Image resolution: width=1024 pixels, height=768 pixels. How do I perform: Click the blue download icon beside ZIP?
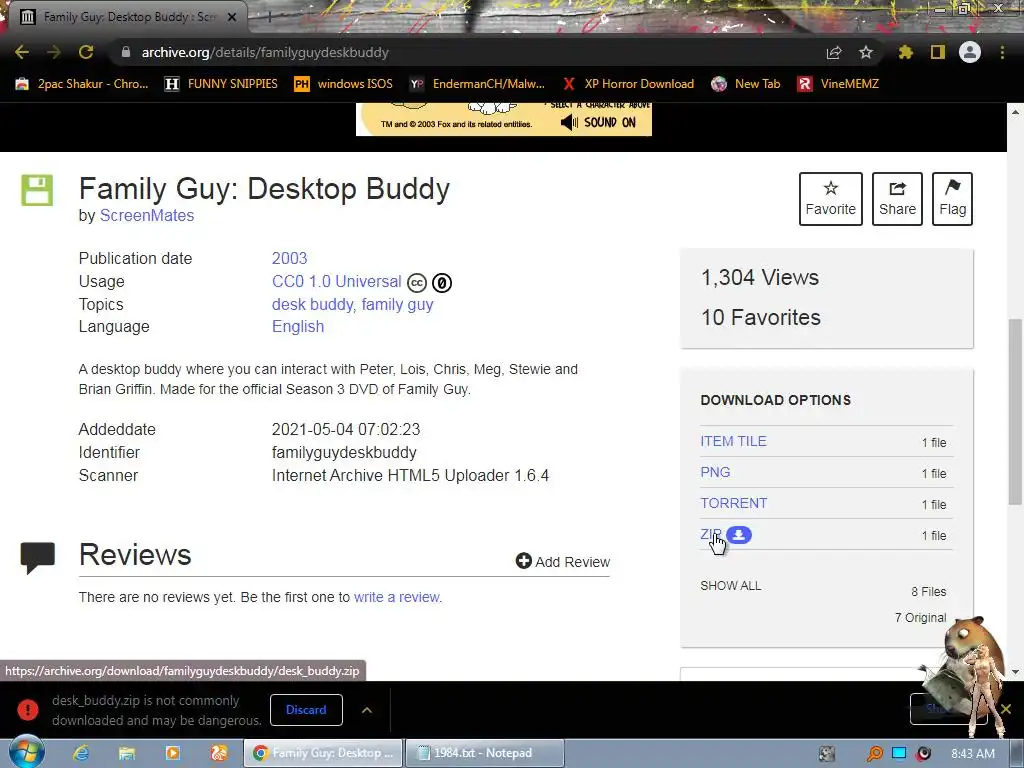[739, 535]
